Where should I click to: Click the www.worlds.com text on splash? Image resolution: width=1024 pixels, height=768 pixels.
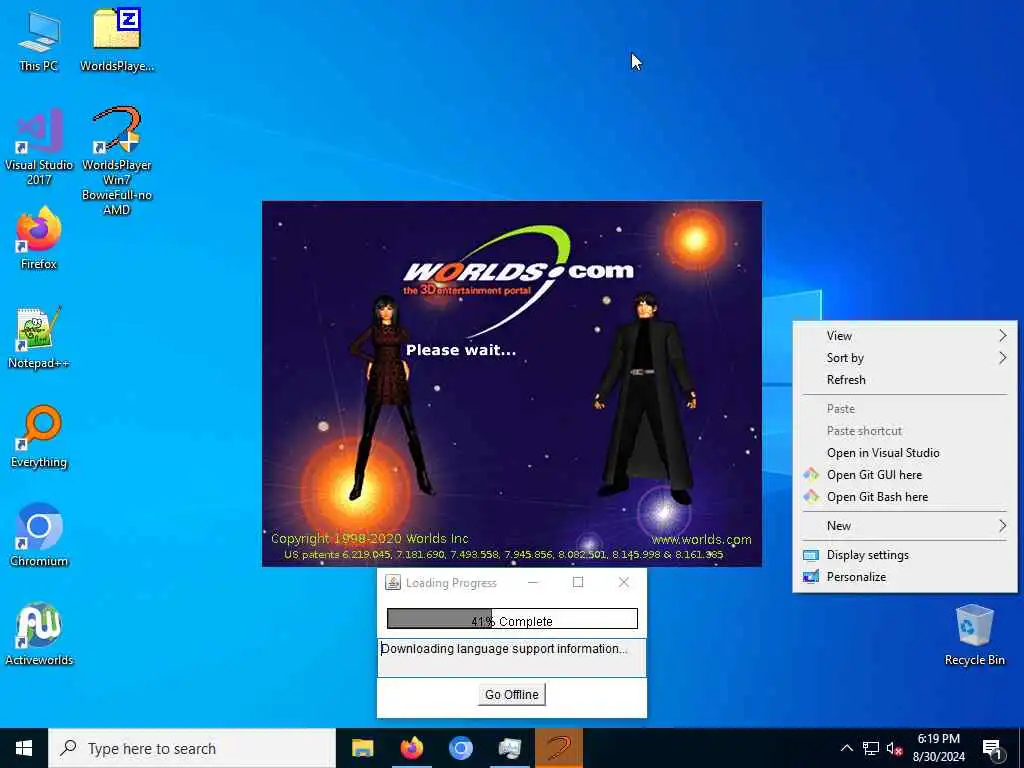tap(701, 539)
